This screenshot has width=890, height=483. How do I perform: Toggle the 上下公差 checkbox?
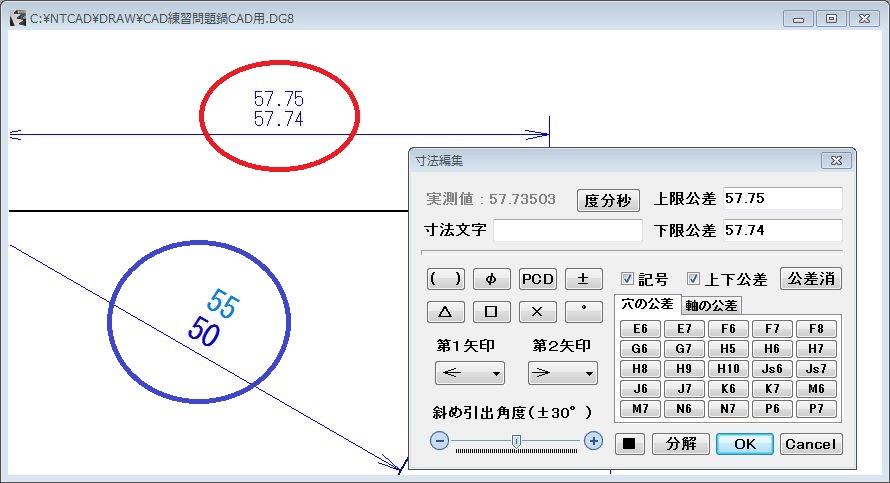(693, 279)
